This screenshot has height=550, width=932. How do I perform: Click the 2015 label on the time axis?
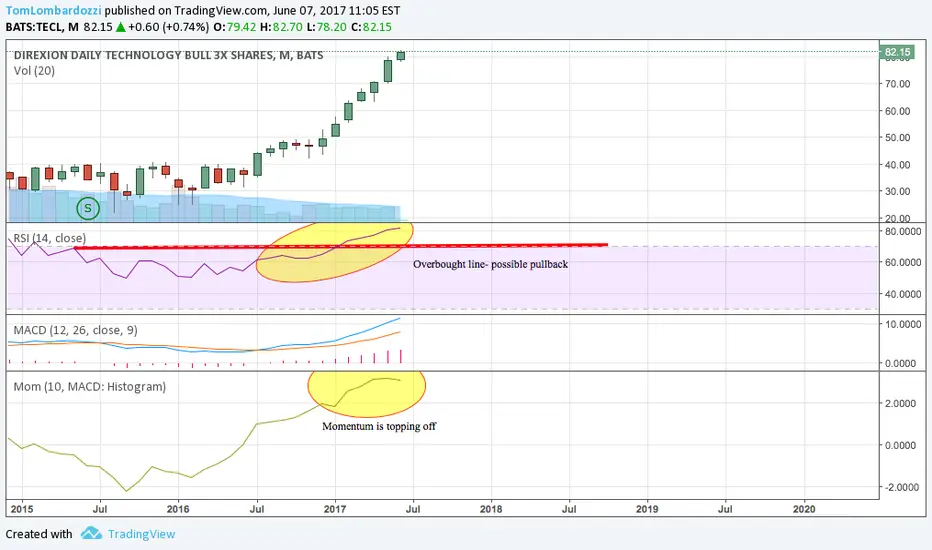point(22,509)
